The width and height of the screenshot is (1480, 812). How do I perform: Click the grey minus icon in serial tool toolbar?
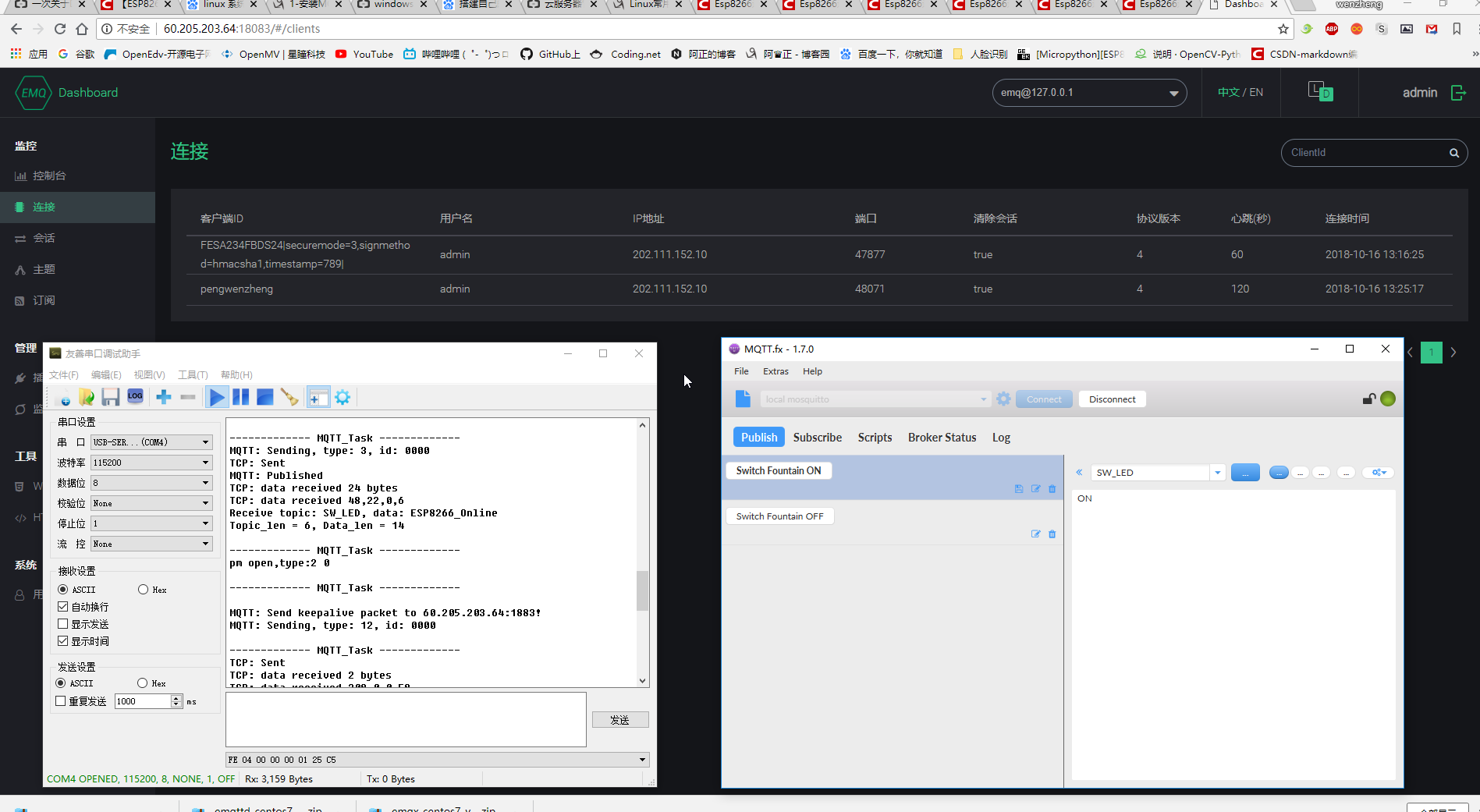click(x=188, y=397)
